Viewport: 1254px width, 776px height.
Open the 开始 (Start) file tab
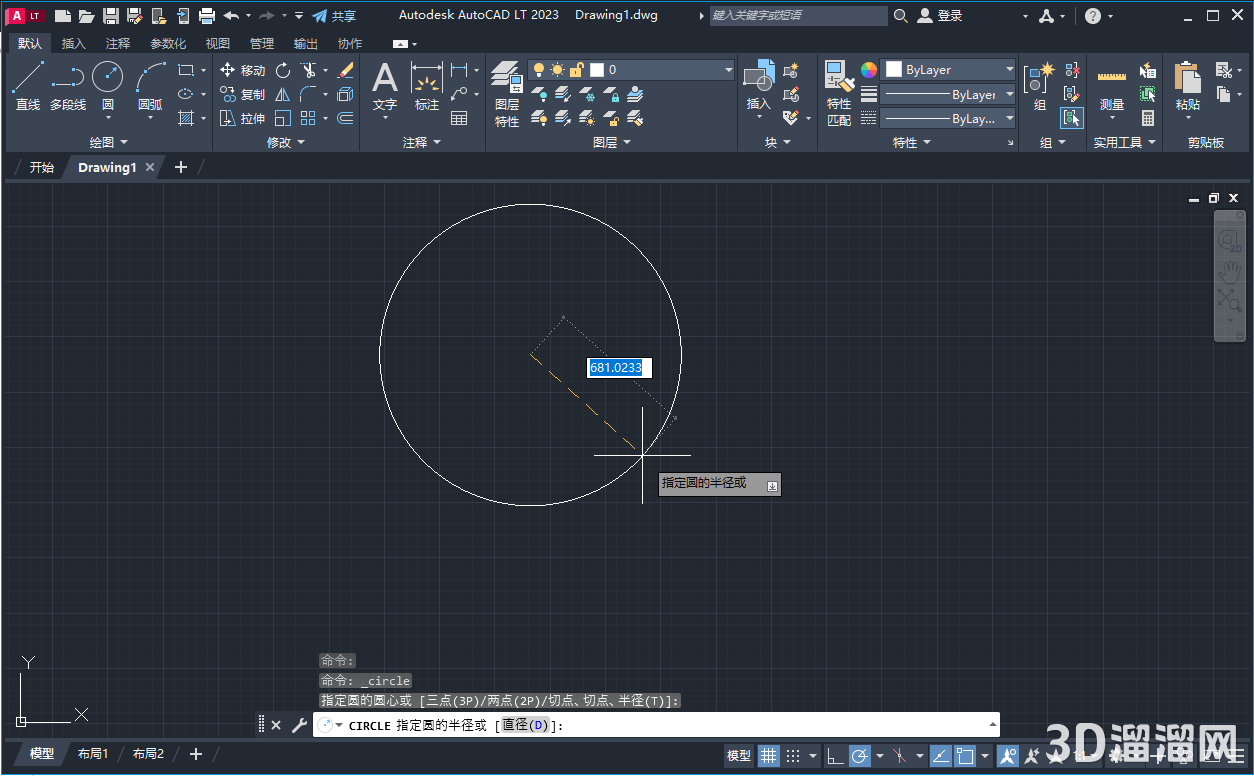(41, 167)
